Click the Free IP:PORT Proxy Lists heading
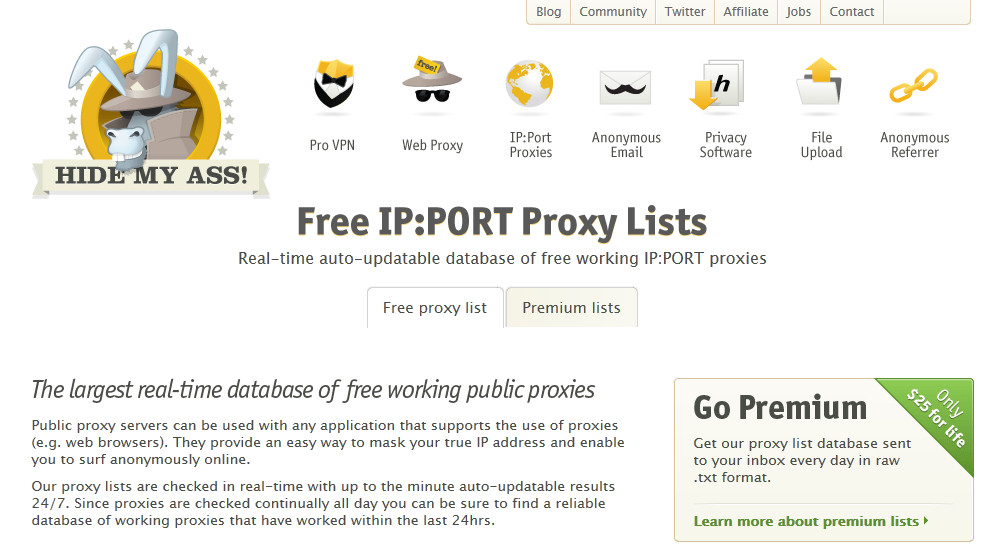 pos(502,222)
